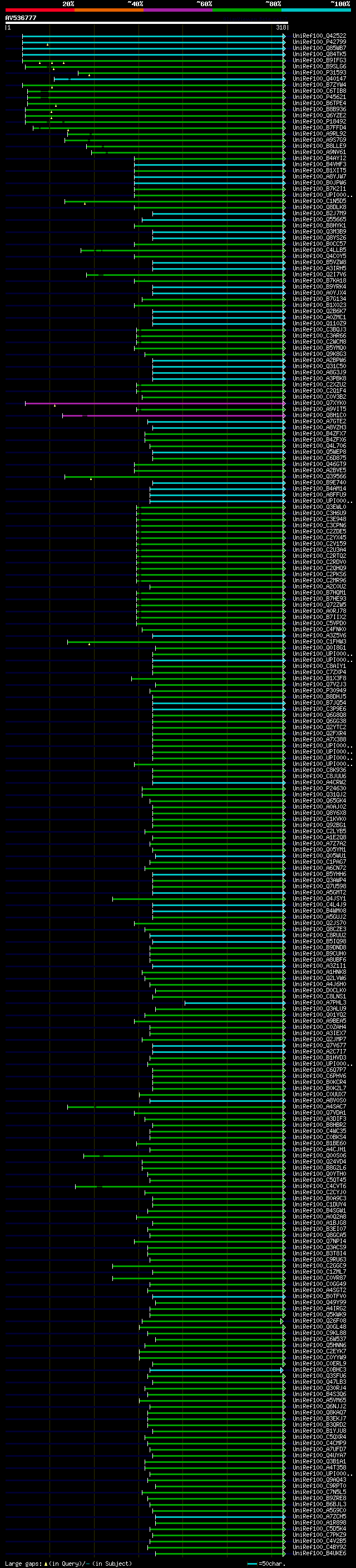Screen dimensions: 356x1568
Task: Click the green ~80% legend color bar
Action: (x=247, y=10)
